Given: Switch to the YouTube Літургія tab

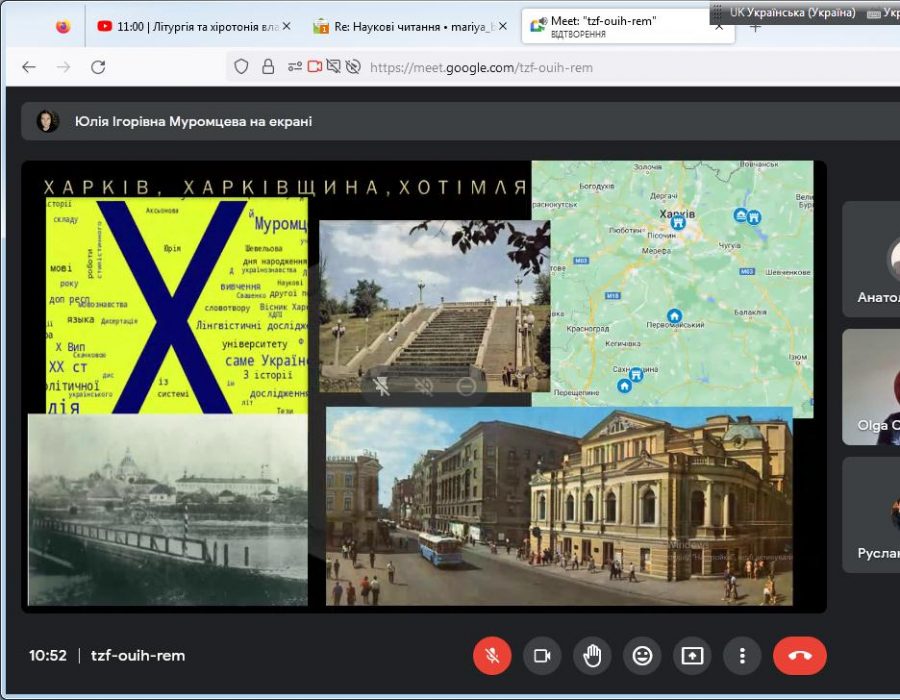Looking at the screenshot, I should (x=190, y=27).
